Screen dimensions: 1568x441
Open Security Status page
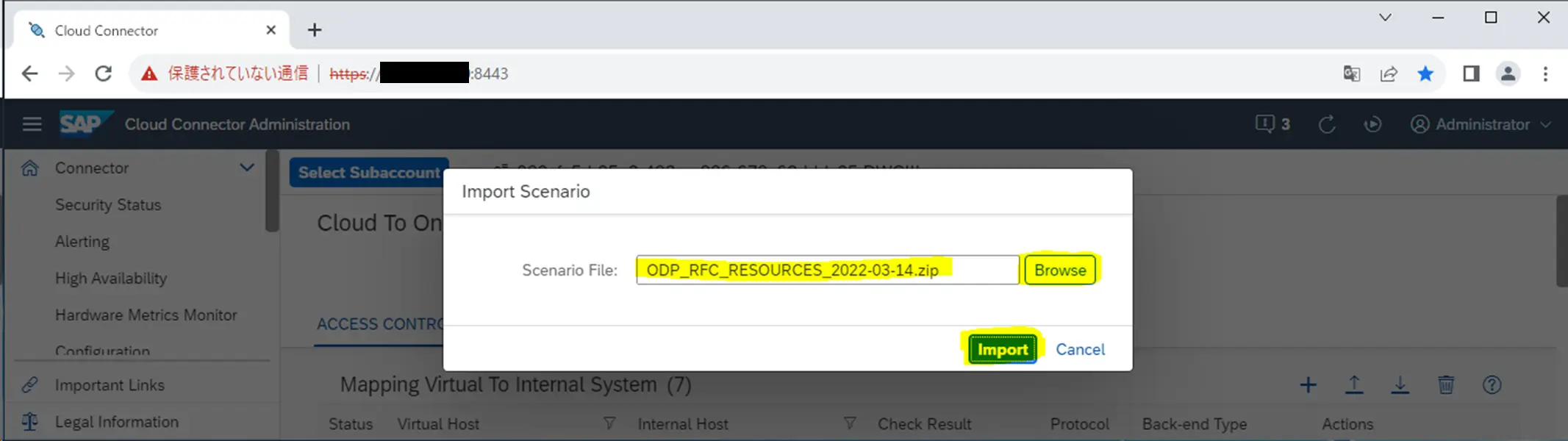click(x=108, y=204)
